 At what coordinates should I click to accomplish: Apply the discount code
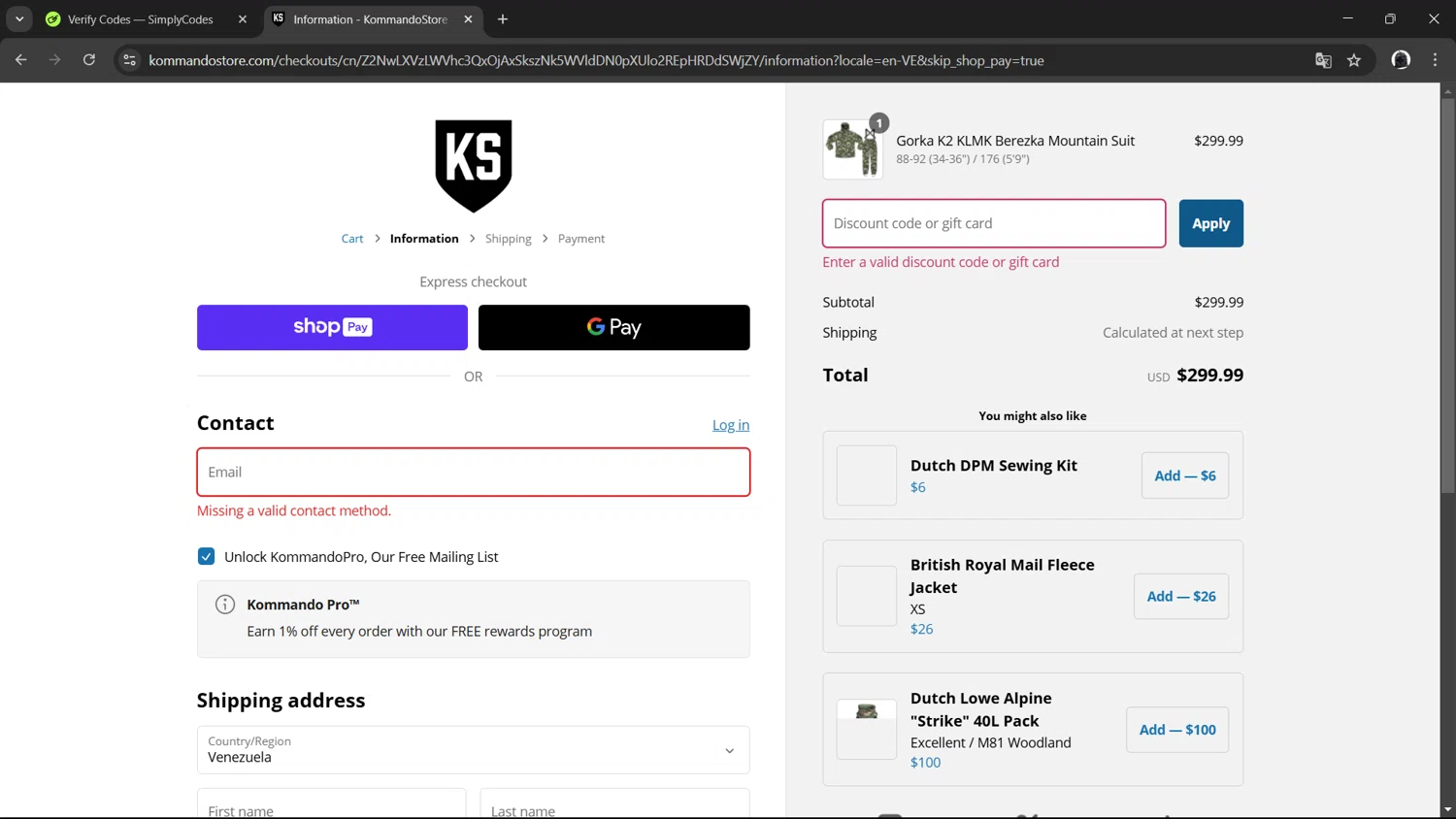1211,223
